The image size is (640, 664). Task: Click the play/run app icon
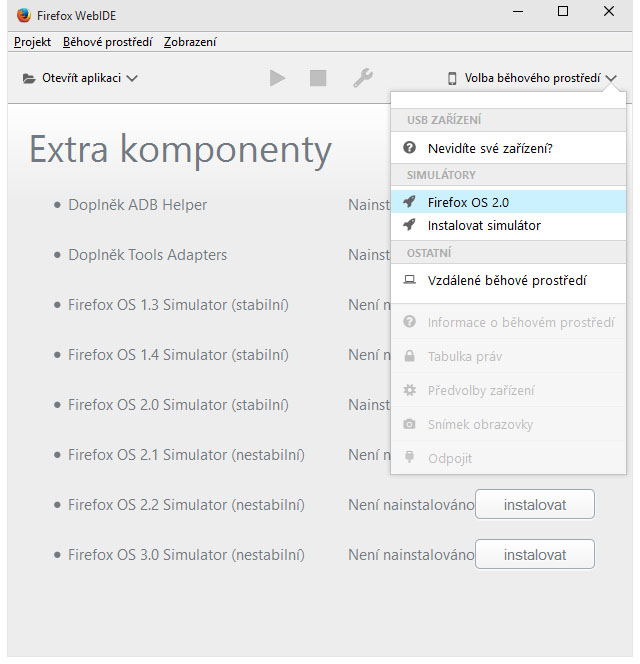click(x=277, y=78)
